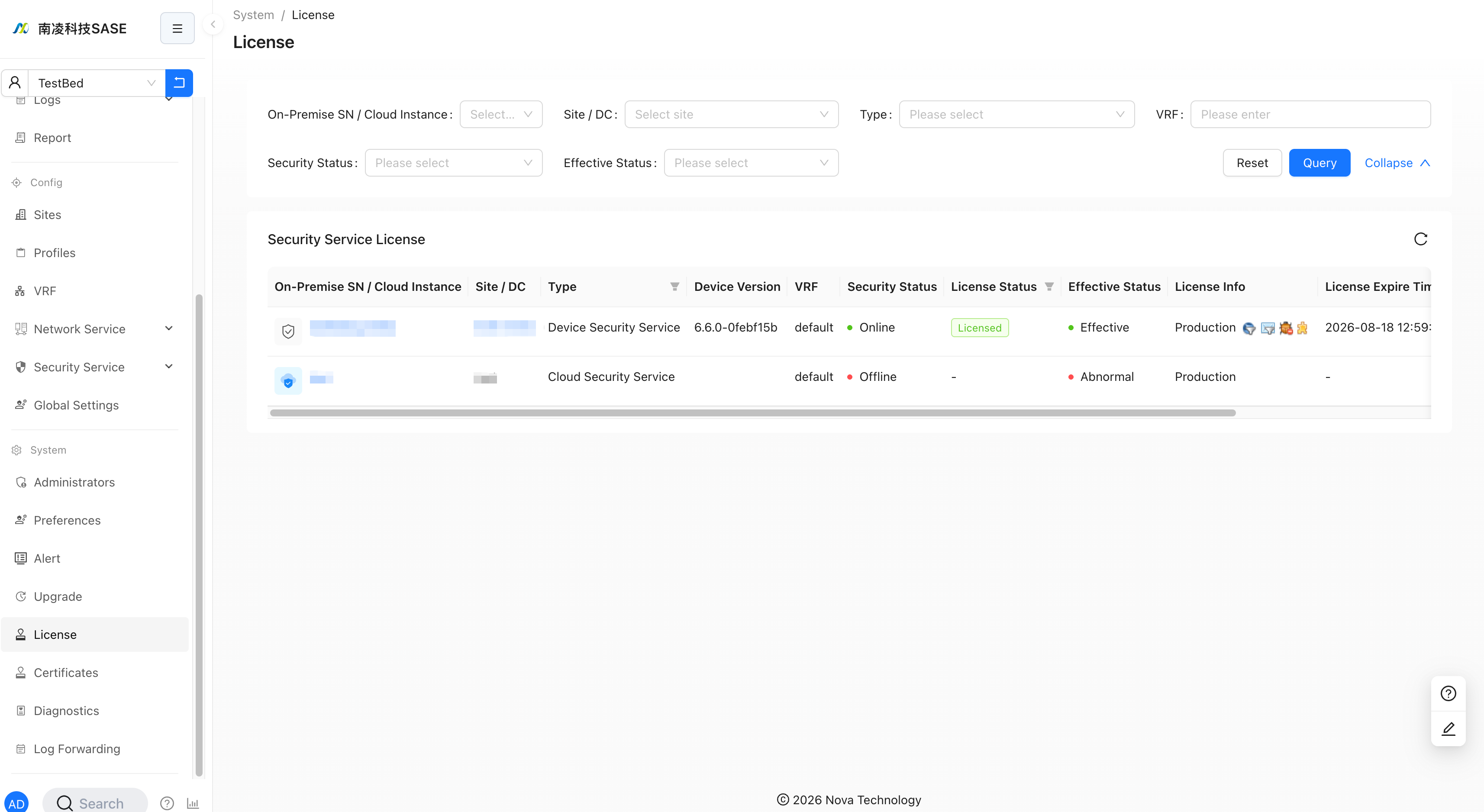Open the Security Status filter dropdown

pyautogui.click(x=453, y=163)
